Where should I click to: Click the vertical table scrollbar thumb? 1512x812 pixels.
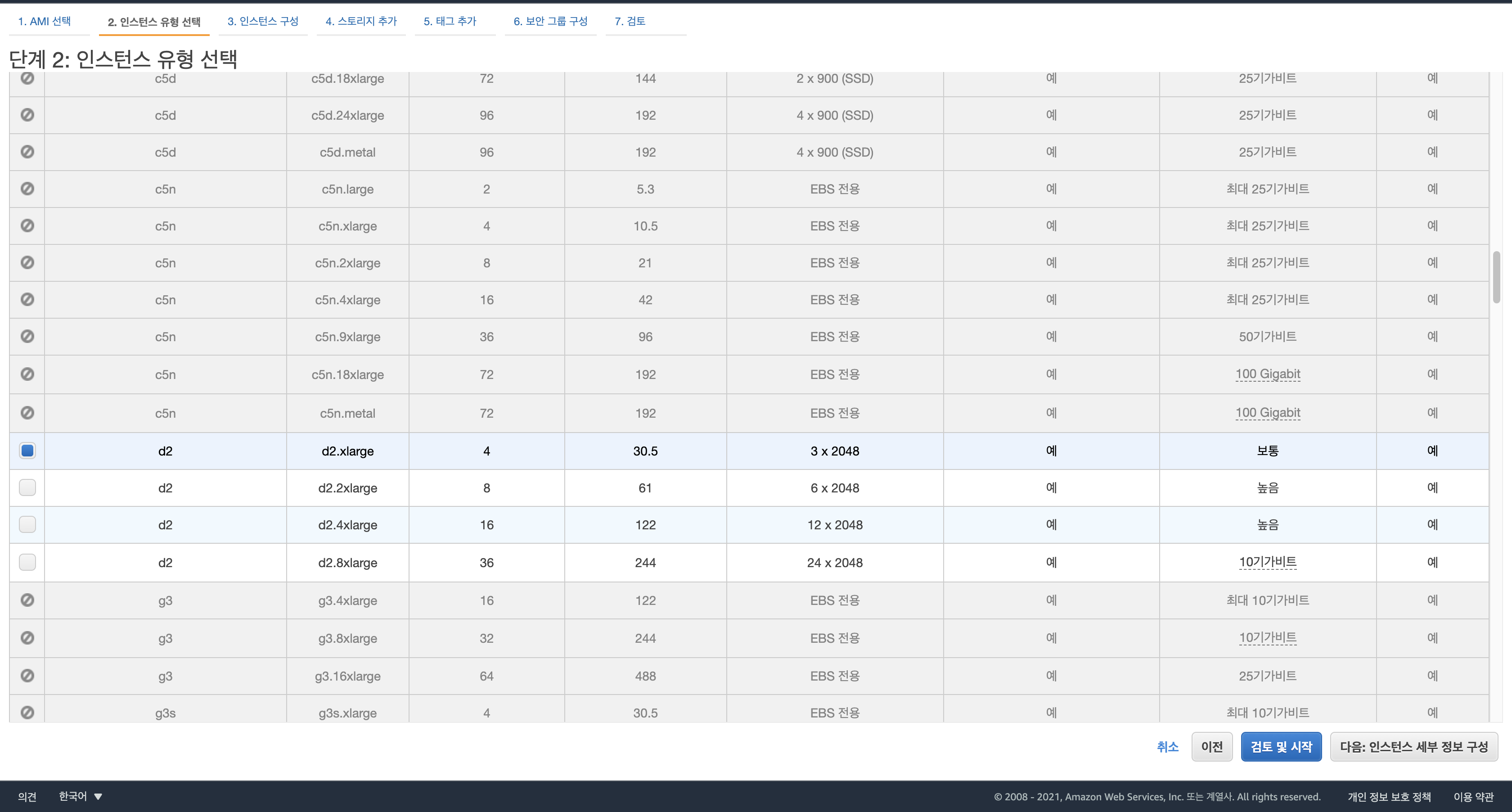[1496, 277]
